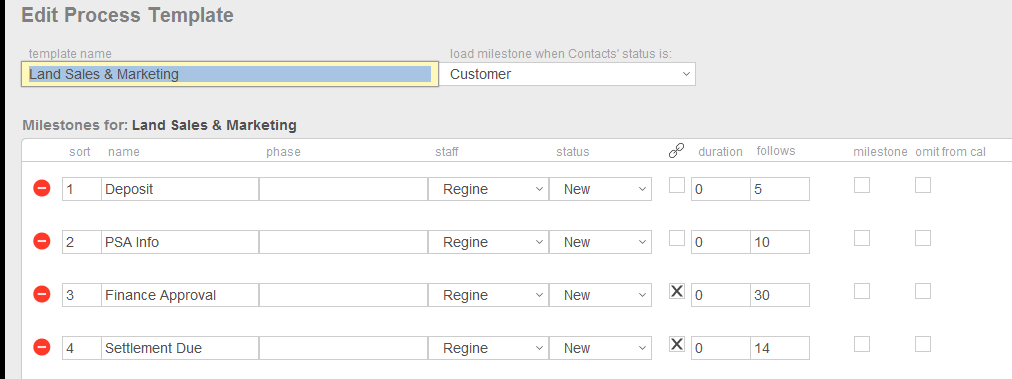This screenshot has height=379, width=1012.
Task: Open staff dropdown for Settlement Due row
Action: (x=488, y=348)
